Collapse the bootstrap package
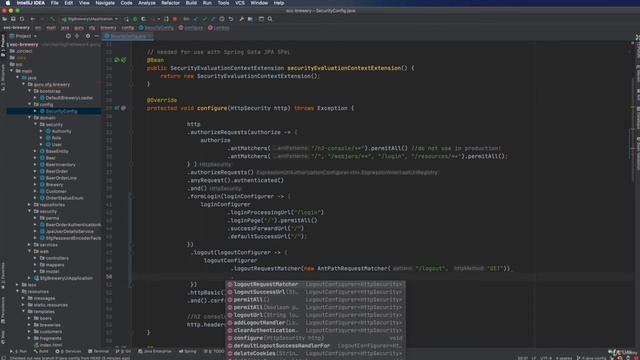Screen dimensions: 640x360 click(x=30, y=91)
